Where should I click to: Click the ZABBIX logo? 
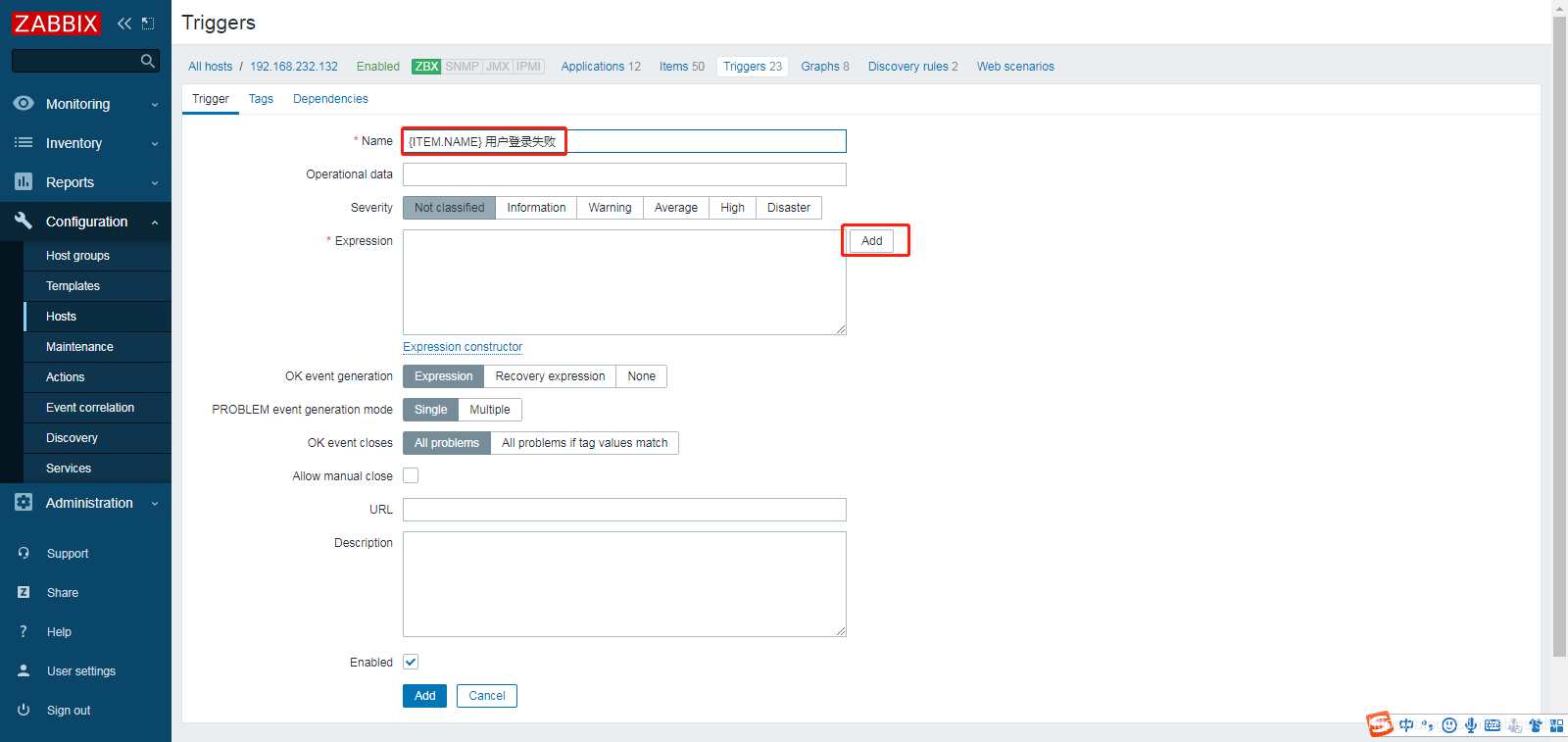[56, 23]
